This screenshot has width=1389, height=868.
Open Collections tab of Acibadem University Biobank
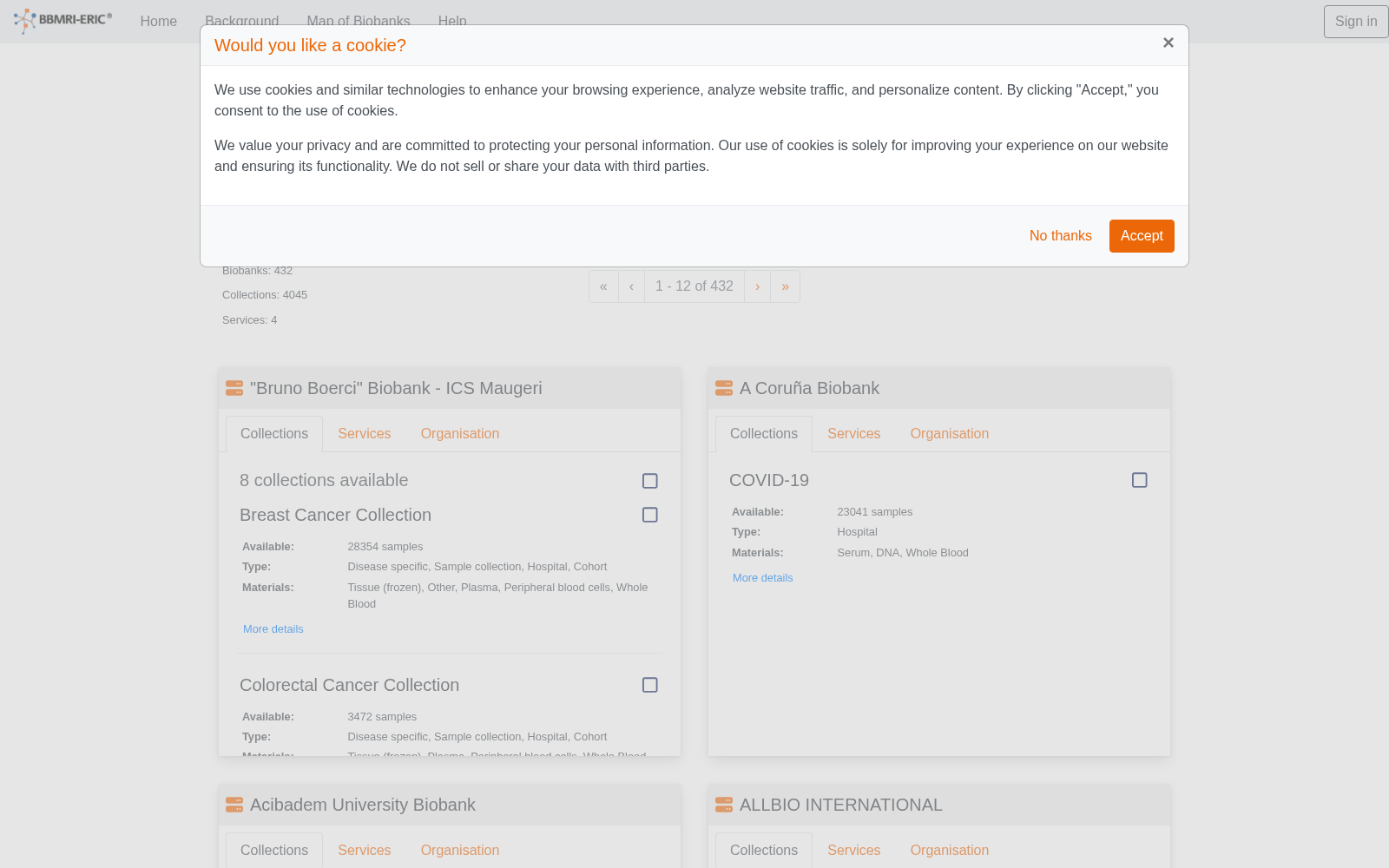[x=274, y=851]
